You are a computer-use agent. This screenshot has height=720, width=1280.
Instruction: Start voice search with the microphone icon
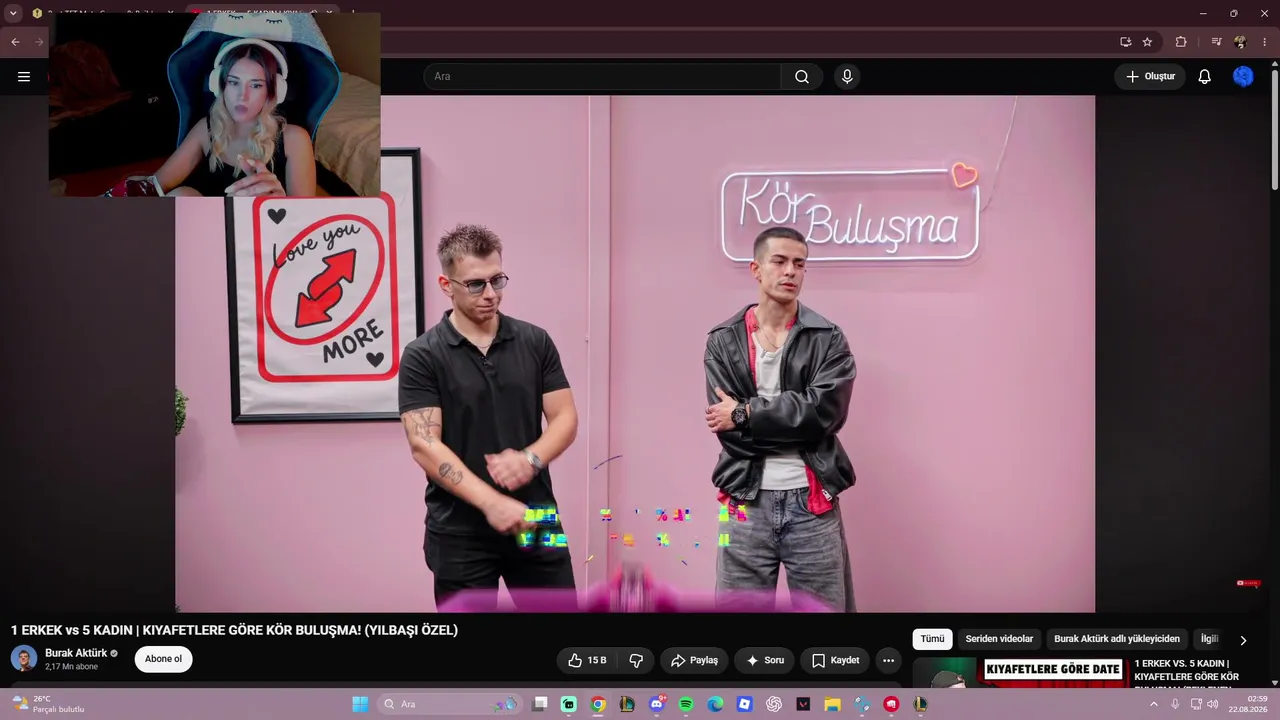847,77
